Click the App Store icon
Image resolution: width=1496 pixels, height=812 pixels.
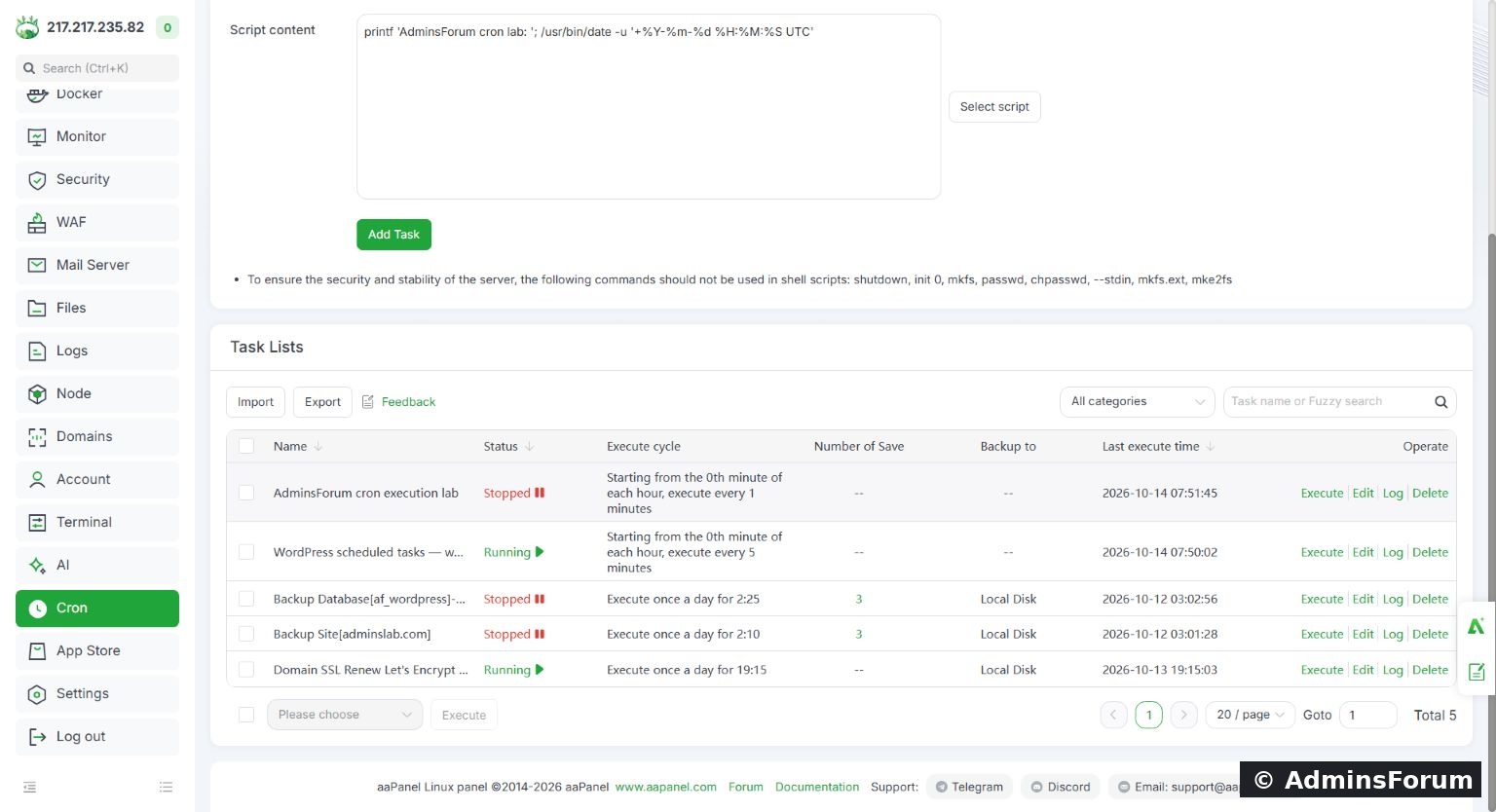37,650
